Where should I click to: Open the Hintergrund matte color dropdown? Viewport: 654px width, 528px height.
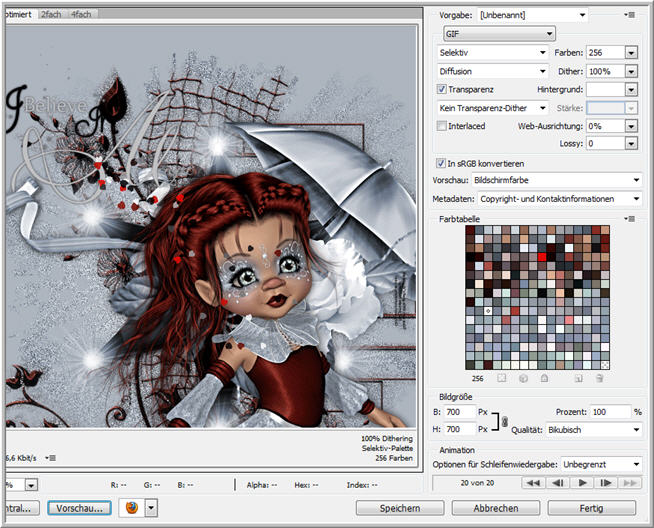[x=631, y=89]
